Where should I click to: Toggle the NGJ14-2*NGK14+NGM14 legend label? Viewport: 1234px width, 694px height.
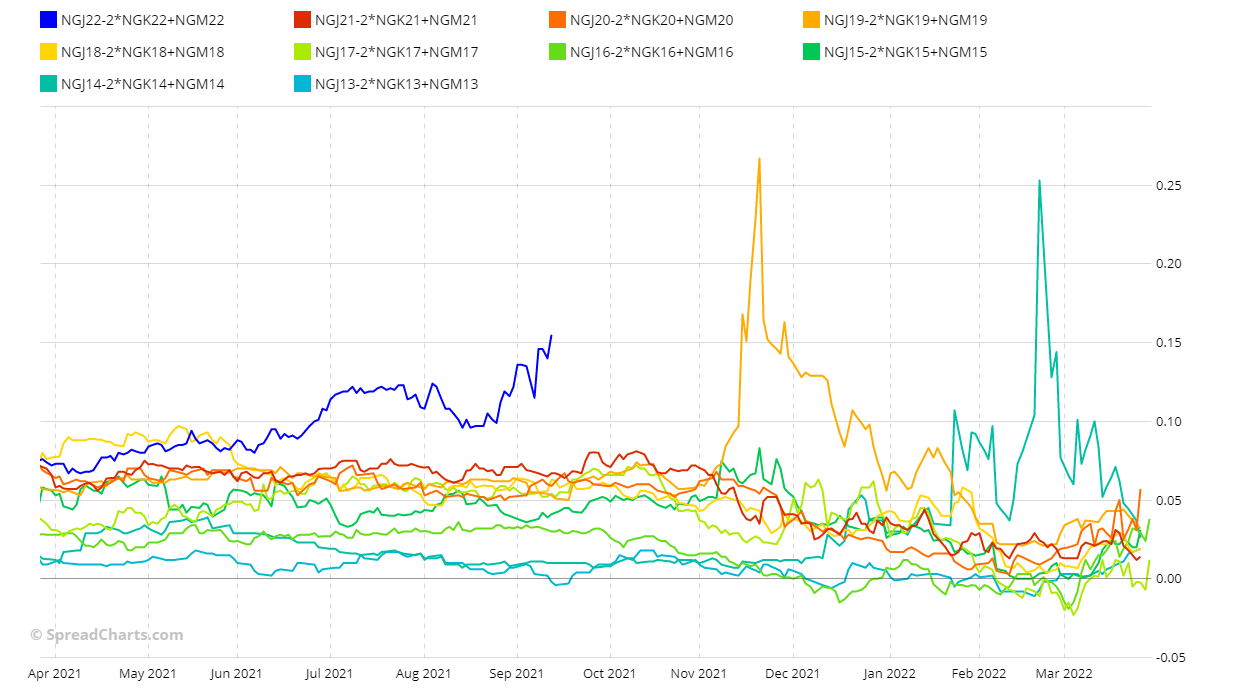[142, 84]
